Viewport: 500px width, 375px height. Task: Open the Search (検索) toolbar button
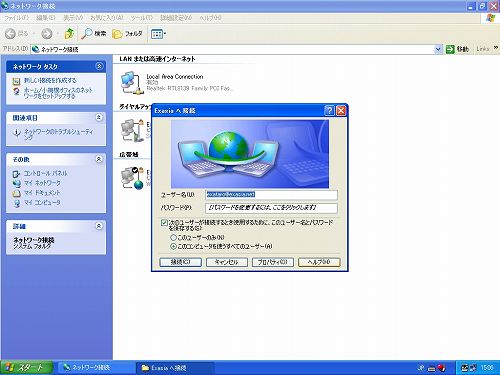(x=93, y=33)
